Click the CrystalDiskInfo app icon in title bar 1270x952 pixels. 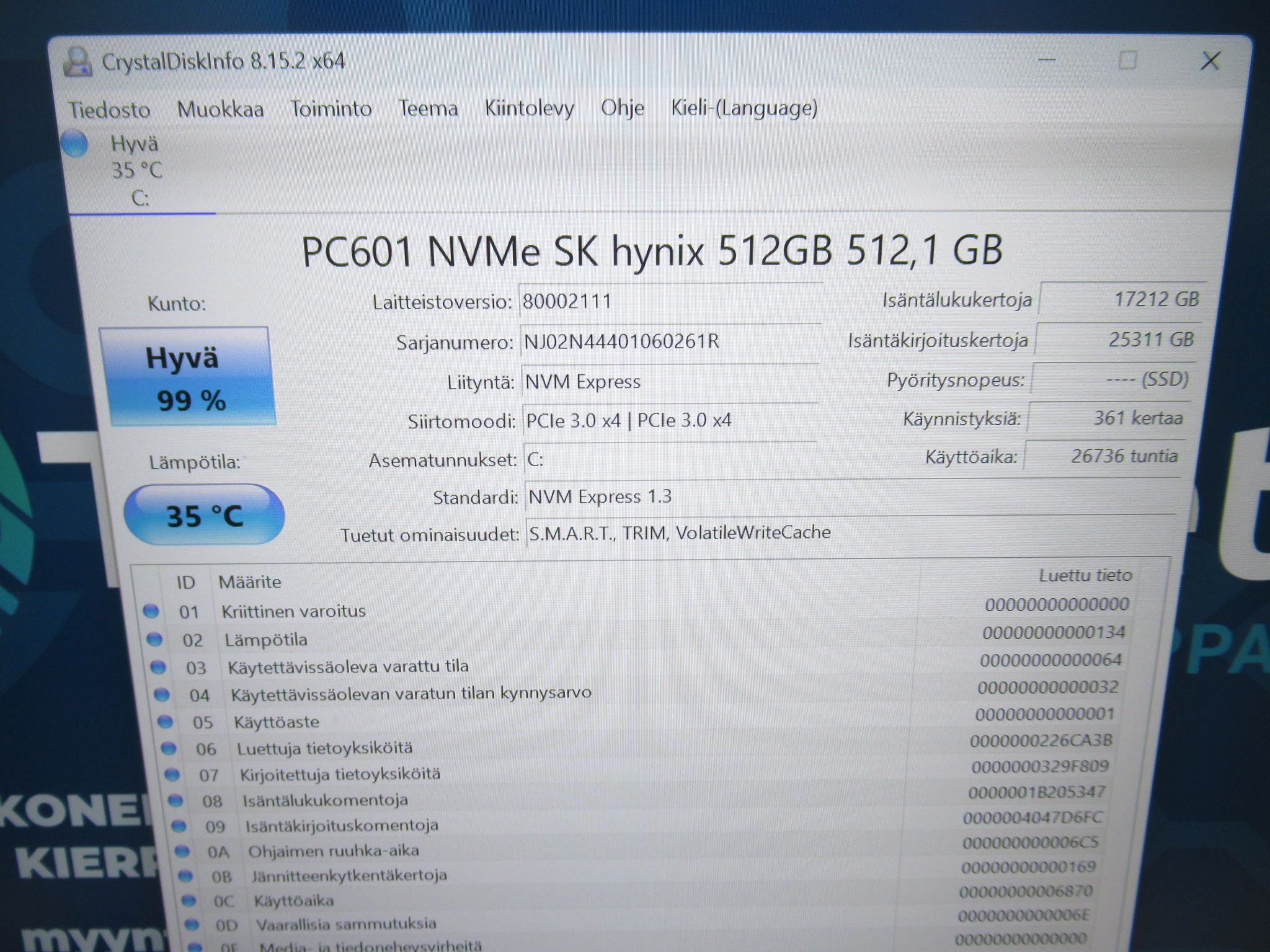pos(78,61)
